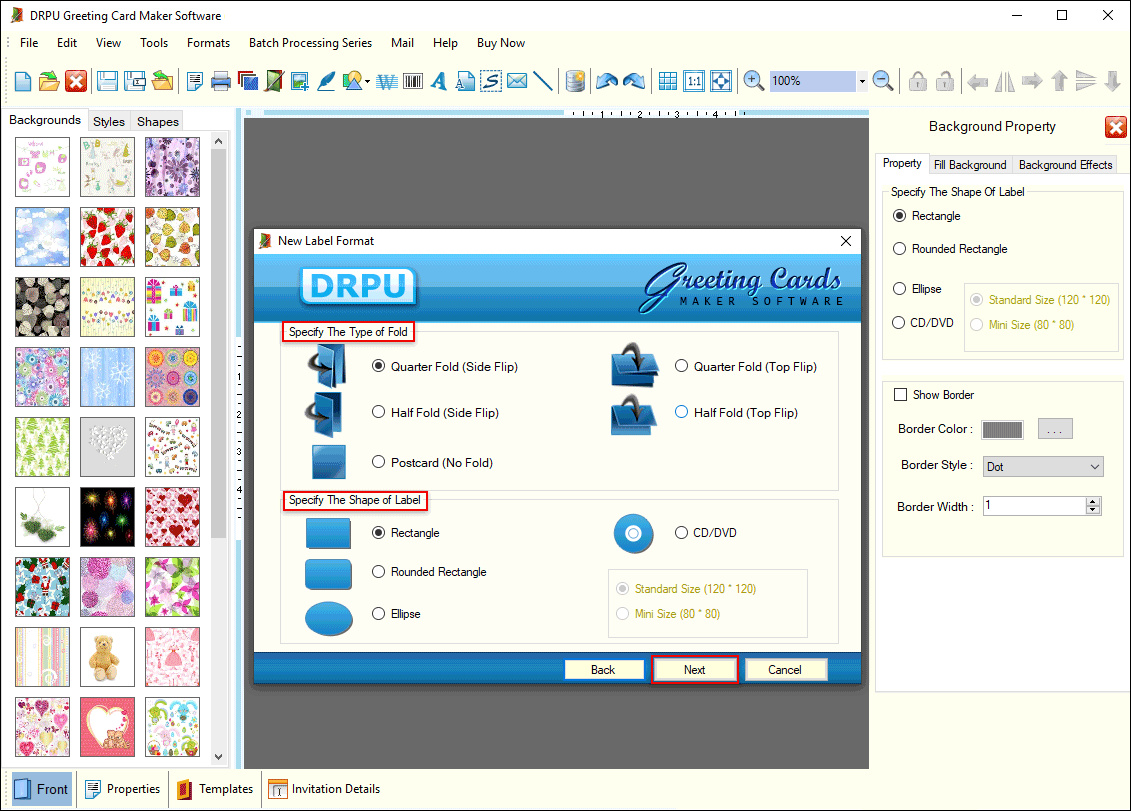1131x811 pixels.
Task: Choose Rounded Rectangle shape in dialog
Action: 378,571
